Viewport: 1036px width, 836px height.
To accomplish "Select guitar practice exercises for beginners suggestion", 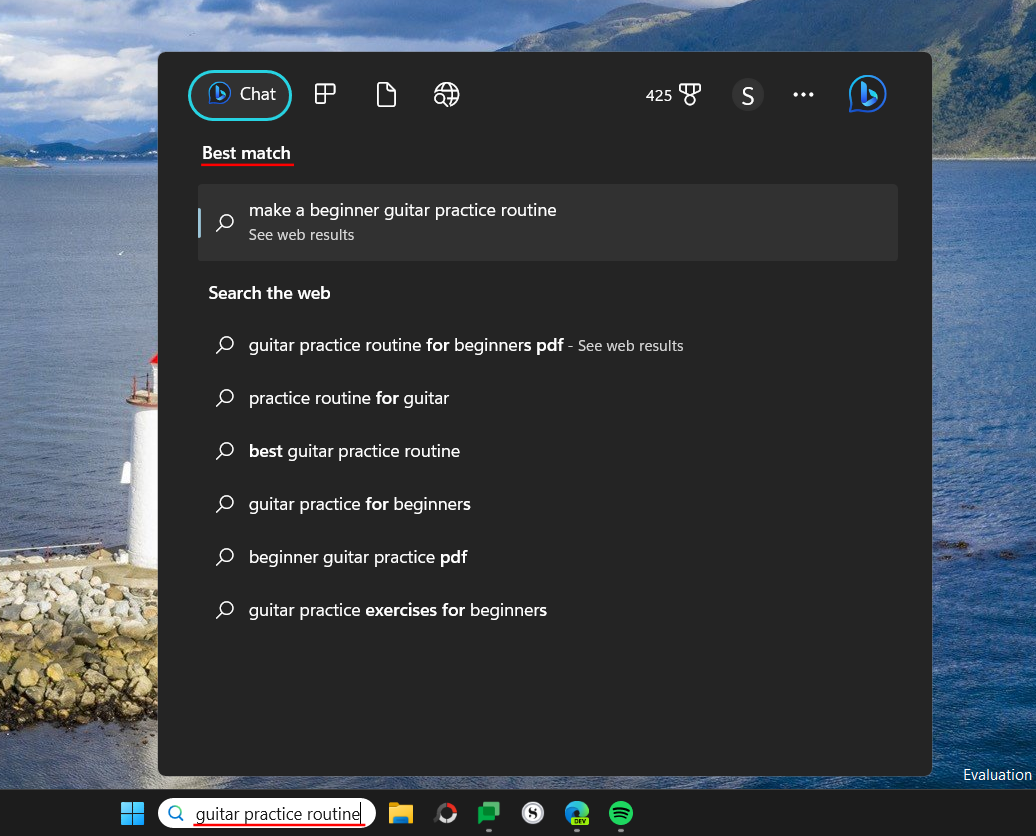I will [x=397, y=610].
